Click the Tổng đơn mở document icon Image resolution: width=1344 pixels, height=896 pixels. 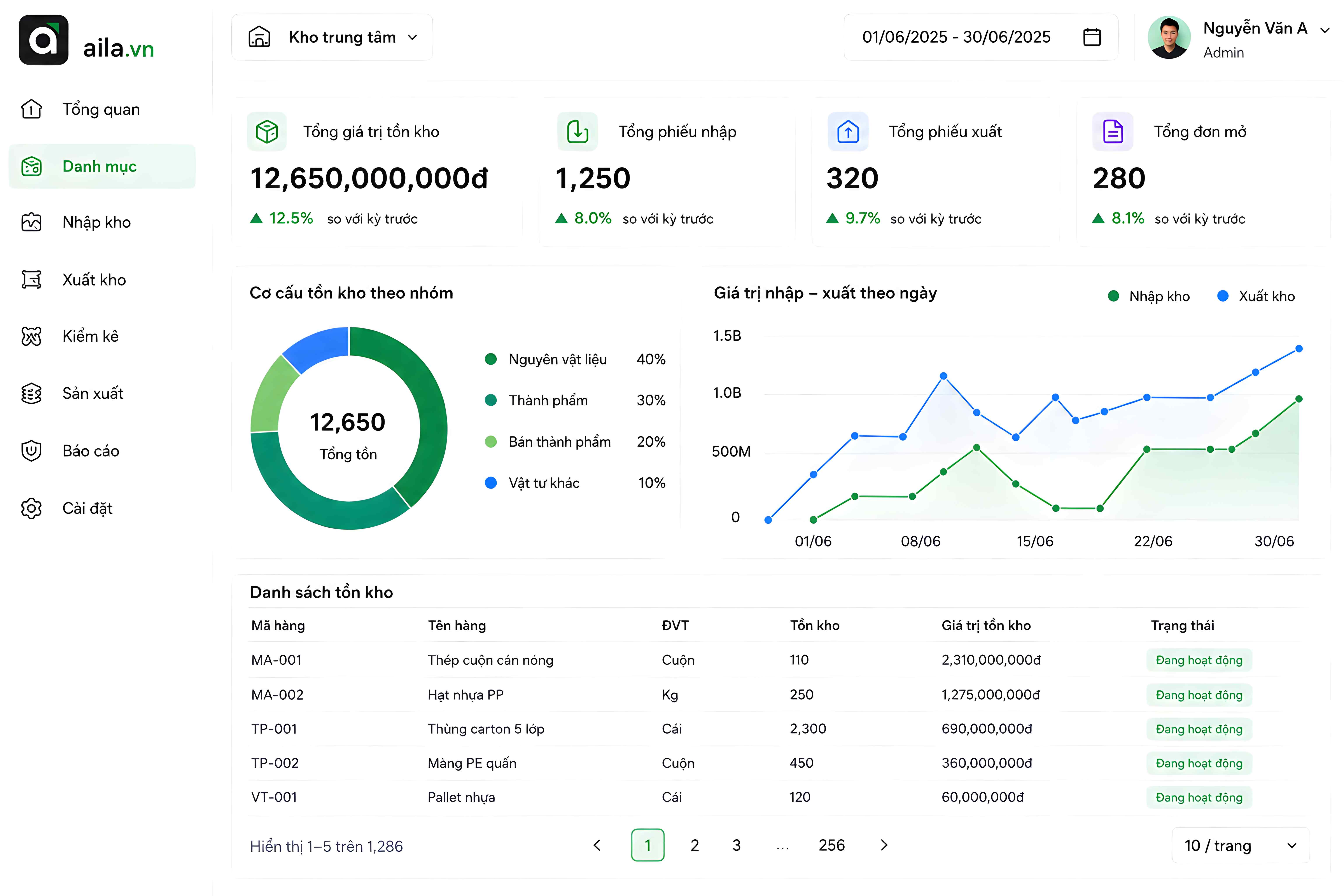coord(1113,132)
